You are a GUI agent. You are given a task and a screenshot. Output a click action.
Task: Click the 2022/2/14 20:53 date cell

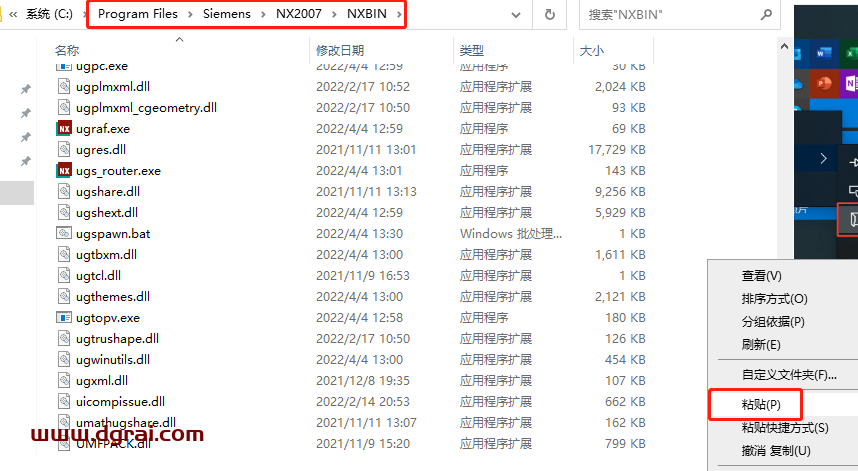point(363,402)
